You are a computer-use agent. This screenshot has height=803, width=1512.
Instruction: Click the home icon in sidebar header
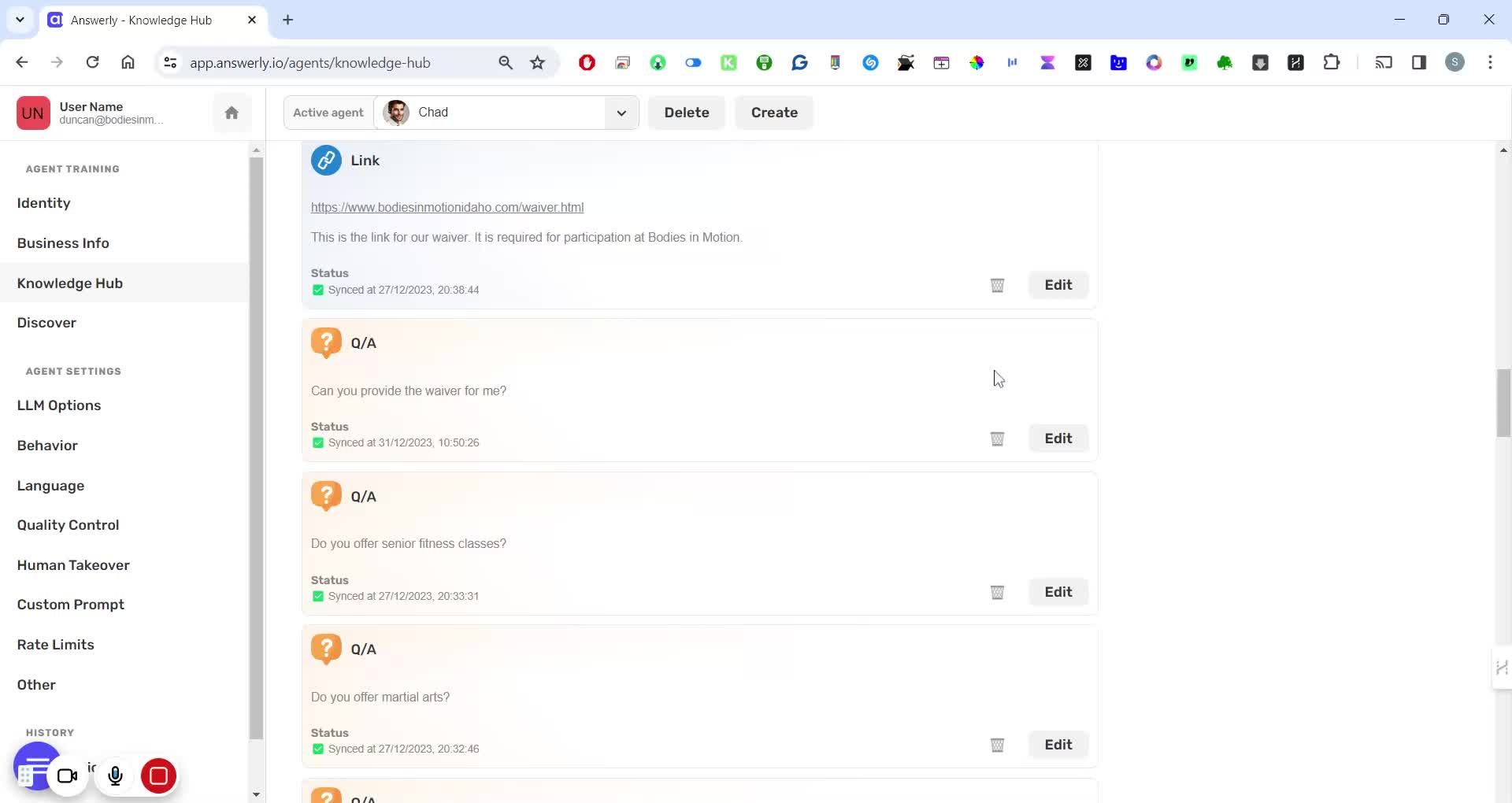pyautogui.click(x=232, y=113)
